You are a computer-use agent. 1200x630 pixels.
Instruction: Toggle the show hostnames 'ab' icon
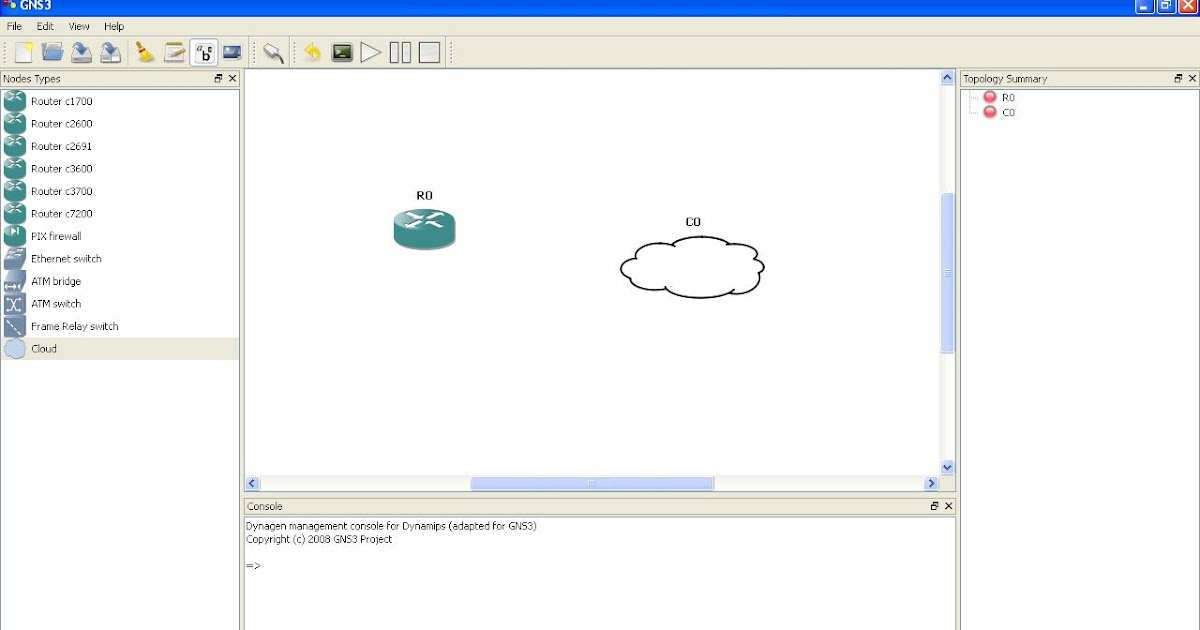click(204, 52)
